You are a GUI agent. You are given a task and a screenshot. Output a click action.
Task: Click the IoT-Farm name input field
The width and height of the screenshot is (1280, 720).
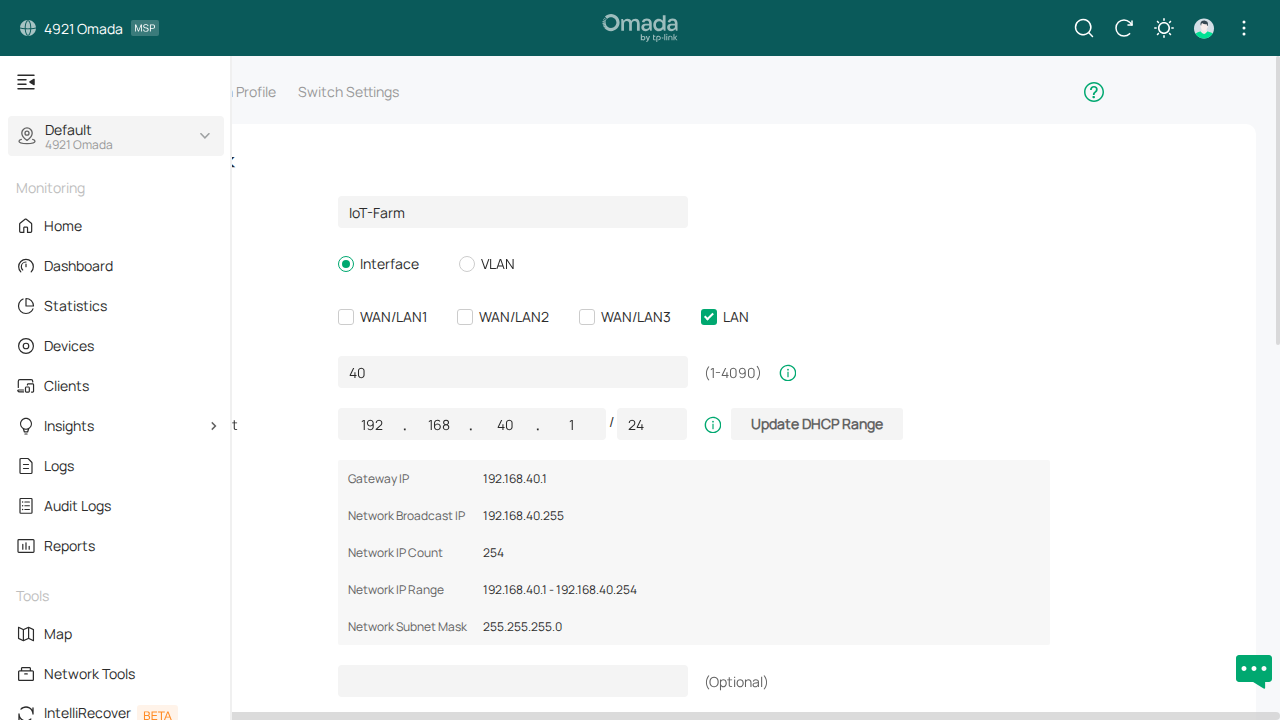tap(512, 212)
